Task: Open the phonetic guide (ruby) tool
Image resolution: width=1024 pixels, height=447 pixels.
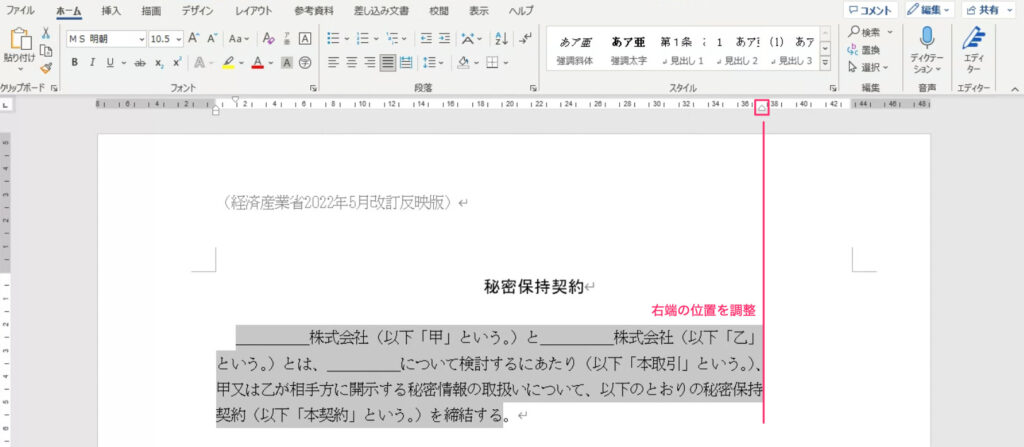Action: [287, 39]
